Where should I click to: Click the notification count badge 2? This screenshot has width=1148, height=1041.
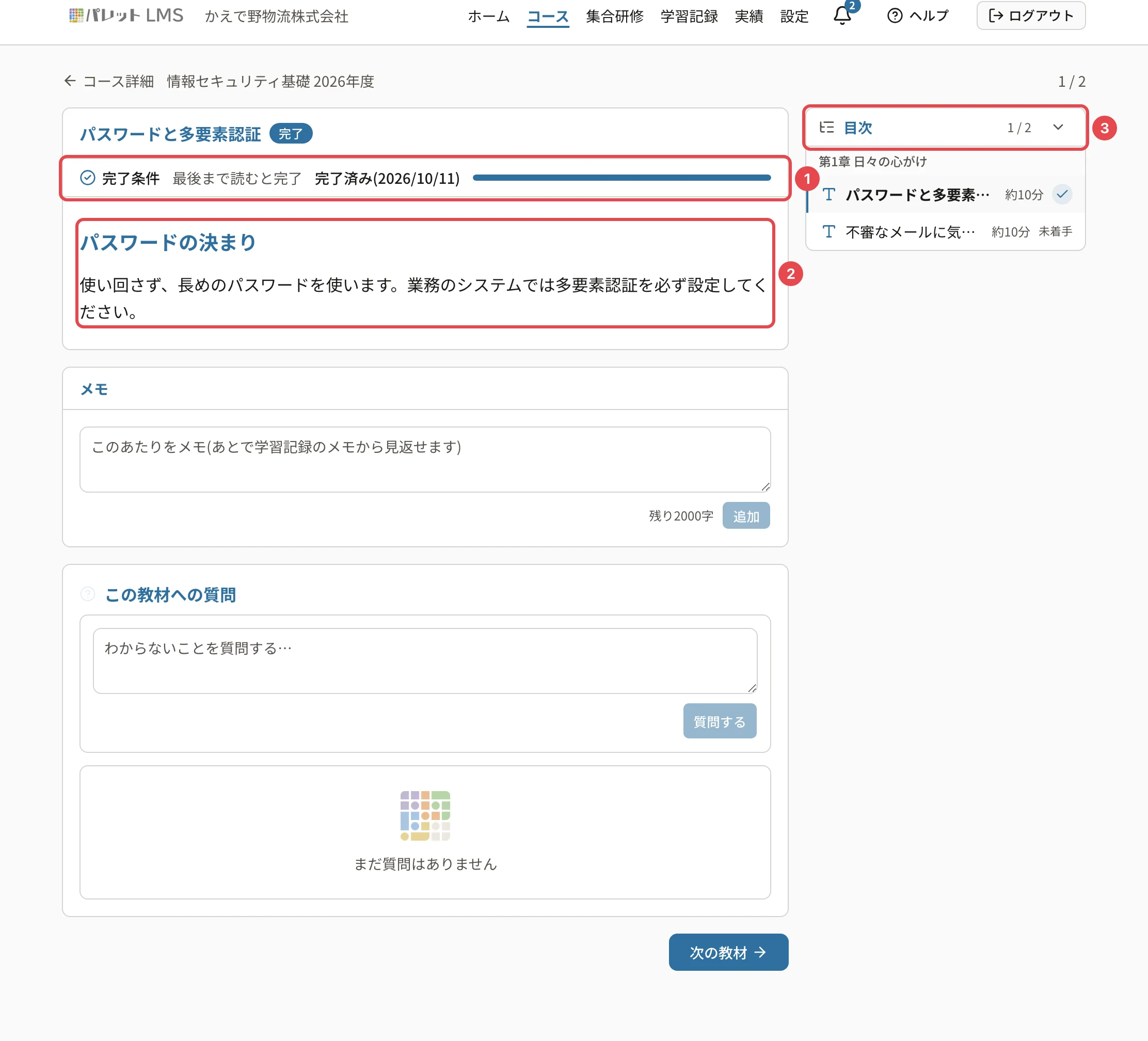pyautogui.click(x=851, y=6)
